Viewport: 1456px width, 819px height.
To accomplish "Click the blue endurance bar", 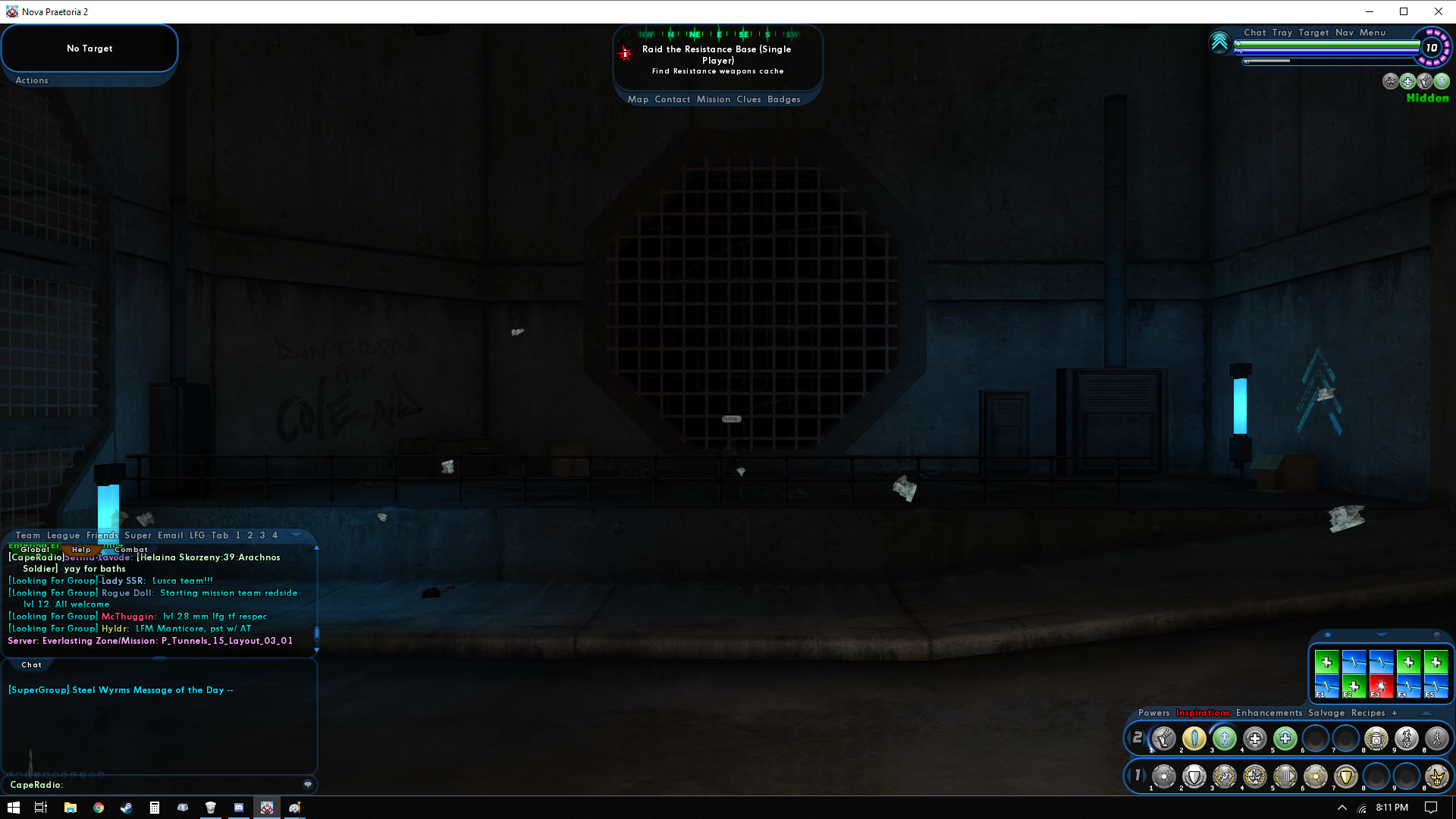I will 1327,52.
